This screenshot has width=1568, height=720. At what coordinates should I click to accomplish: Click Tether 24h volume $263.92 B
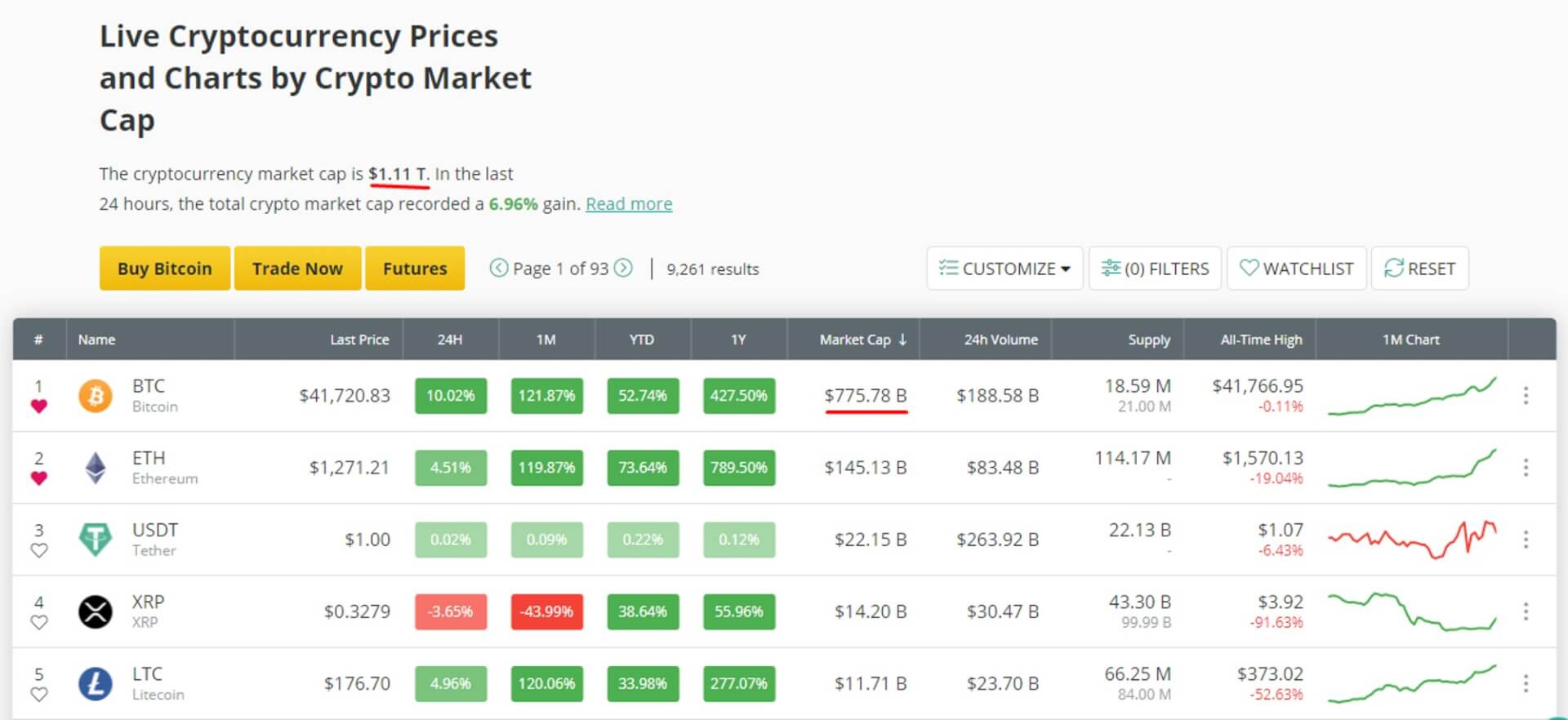tap(998, 540)
